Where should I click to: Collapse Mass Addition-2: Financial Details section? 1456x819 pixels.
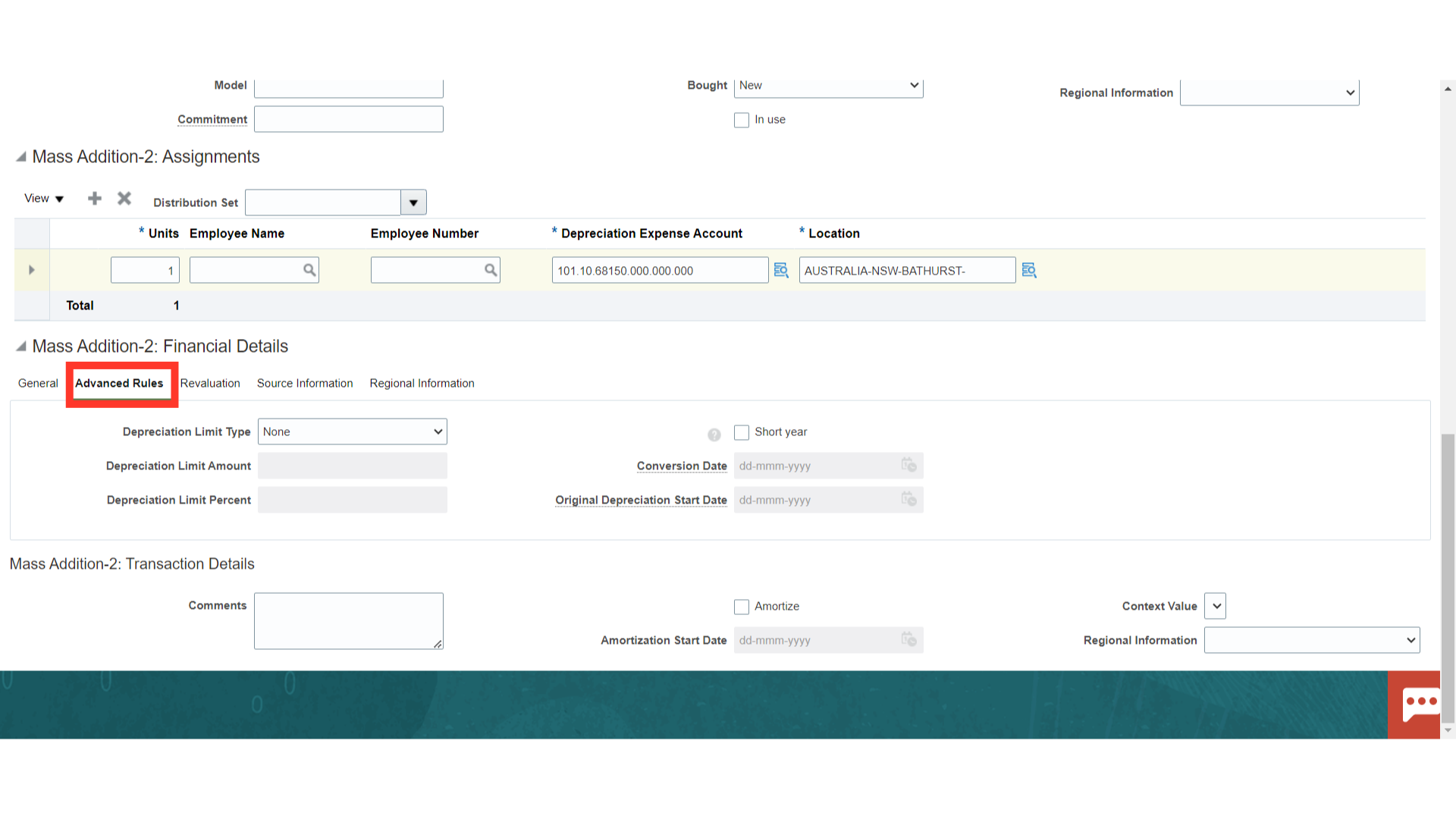pos(21,347)
